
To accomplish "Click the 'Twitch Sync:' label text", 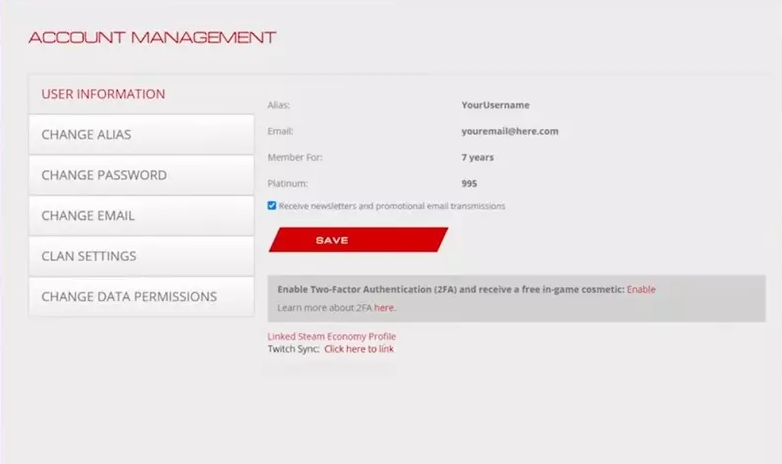I will point(293,349).
